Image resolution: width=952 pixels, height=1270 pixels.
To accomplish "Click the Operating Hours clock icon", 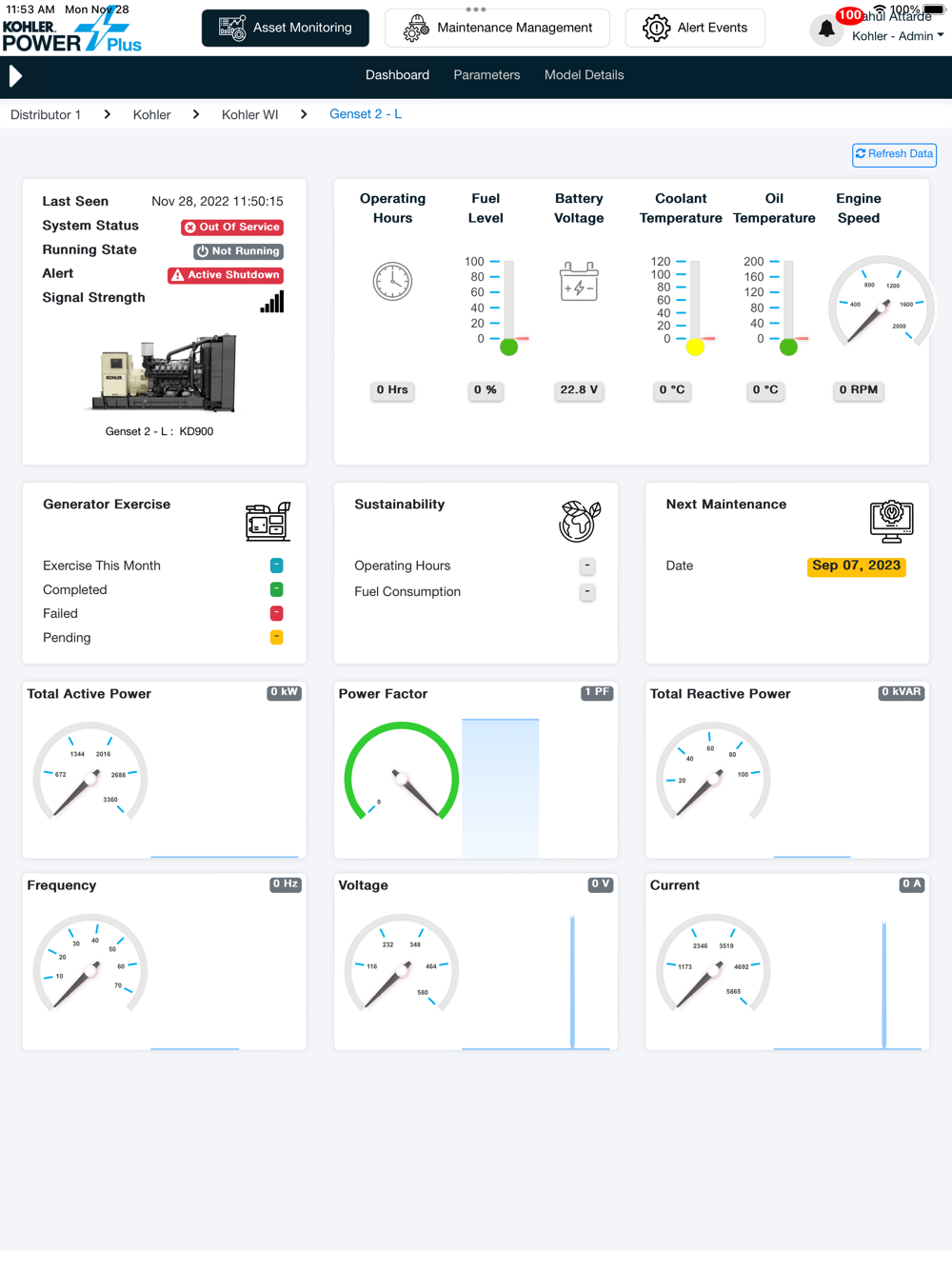I will pos(392,282).
